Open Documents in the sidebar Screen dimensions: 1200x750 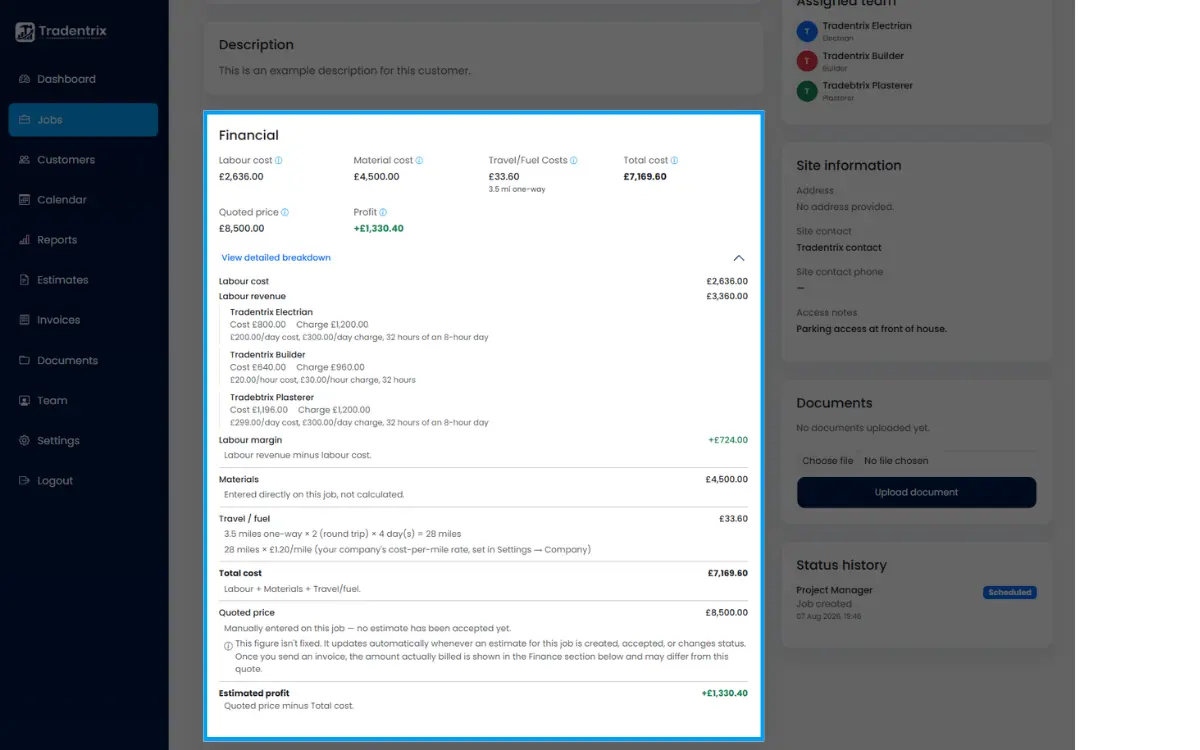pos(83,360)
